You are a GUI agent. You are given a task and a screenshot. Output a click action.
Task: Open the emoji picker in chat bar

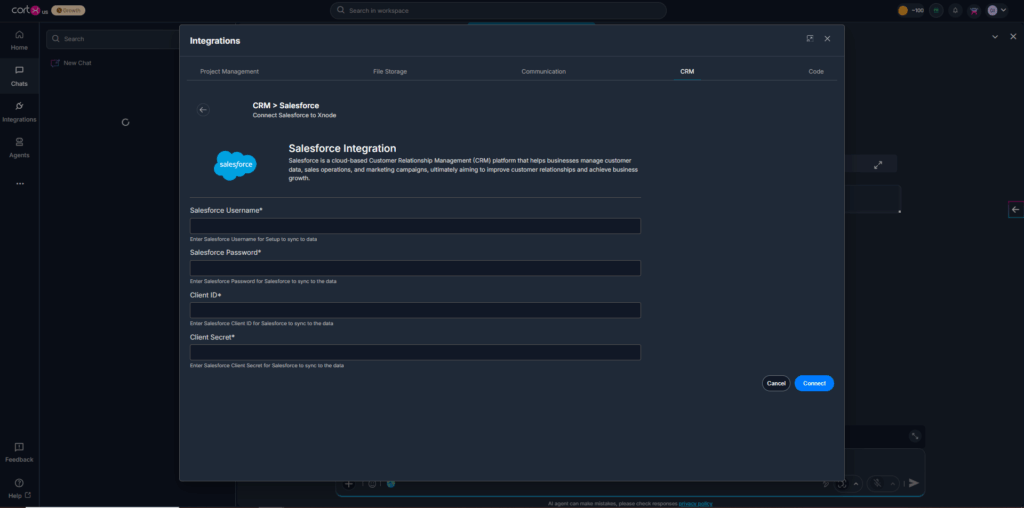[x=372, y=484]
